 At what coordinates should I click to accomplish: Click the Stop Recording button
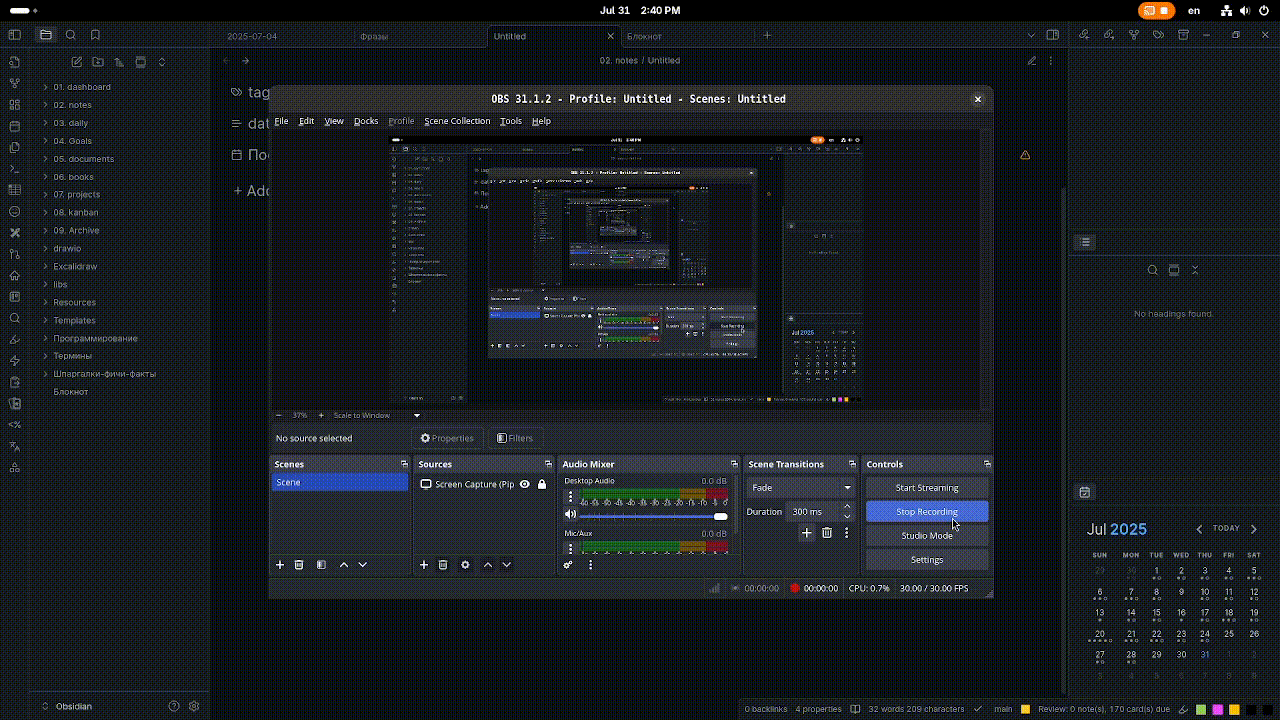927,512
